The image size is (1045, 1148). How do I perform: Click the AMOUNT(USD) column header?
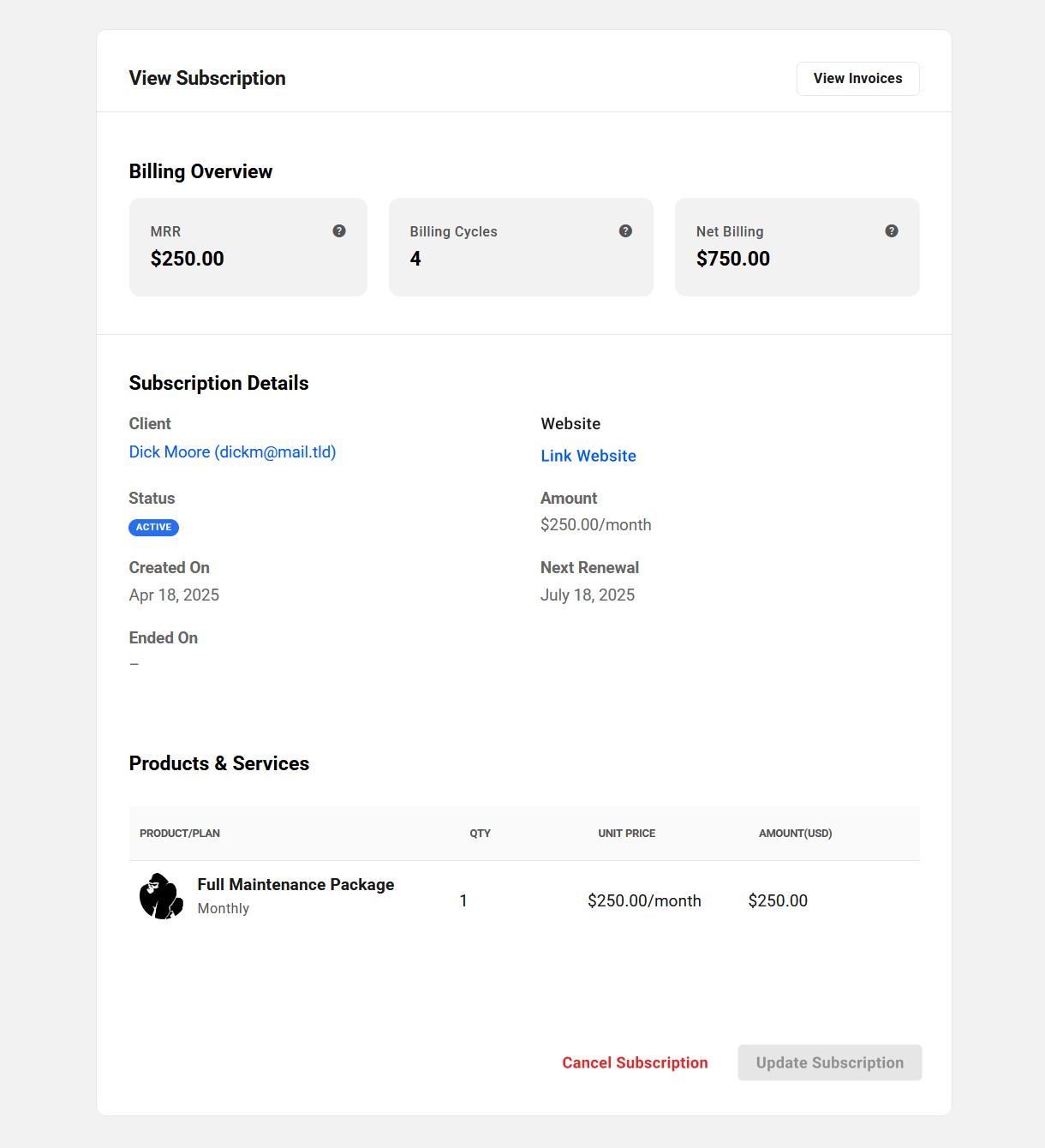tap(796, 834)
